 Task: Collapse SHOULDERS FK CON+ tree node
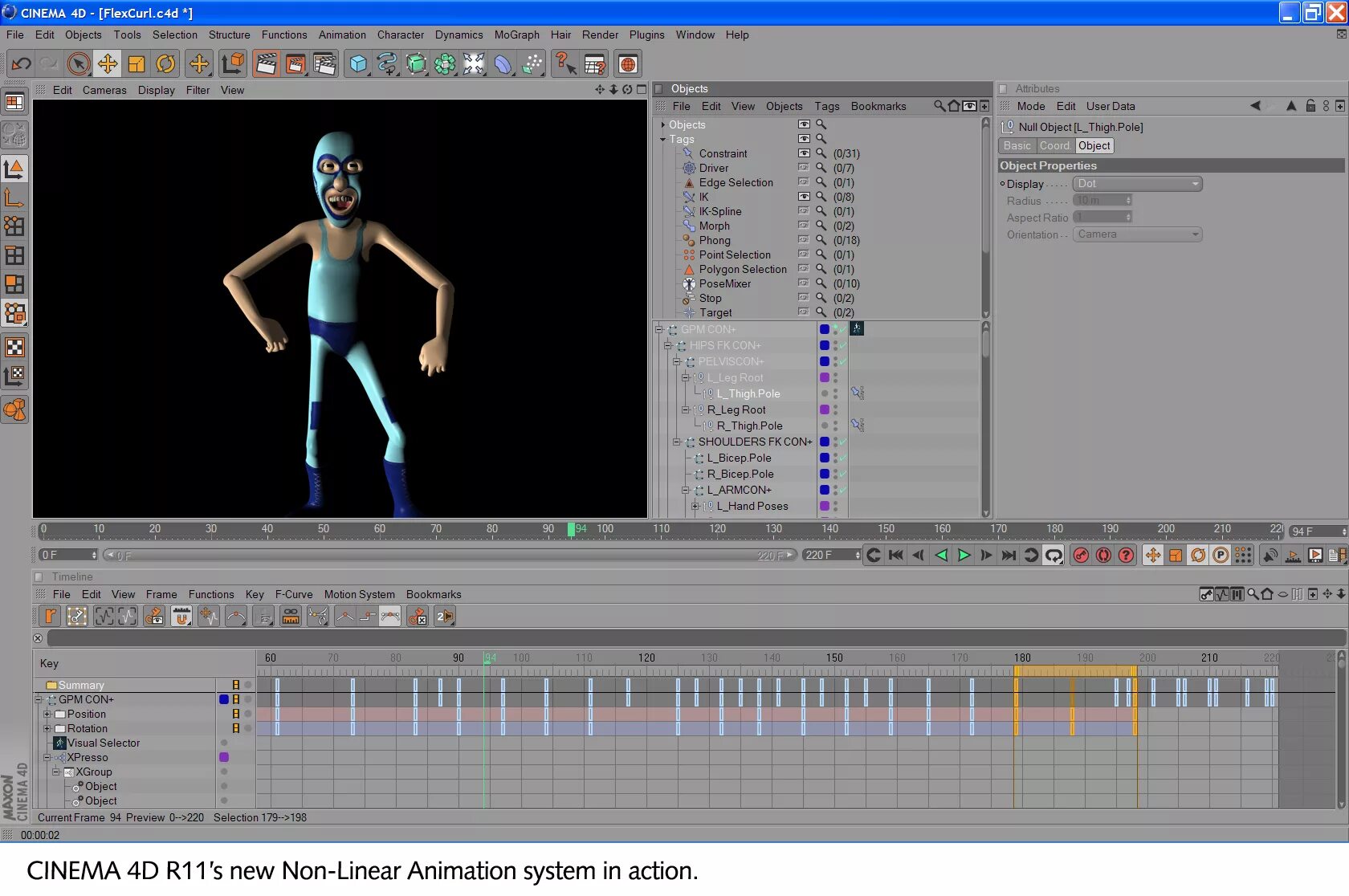(x=676, y=442)
